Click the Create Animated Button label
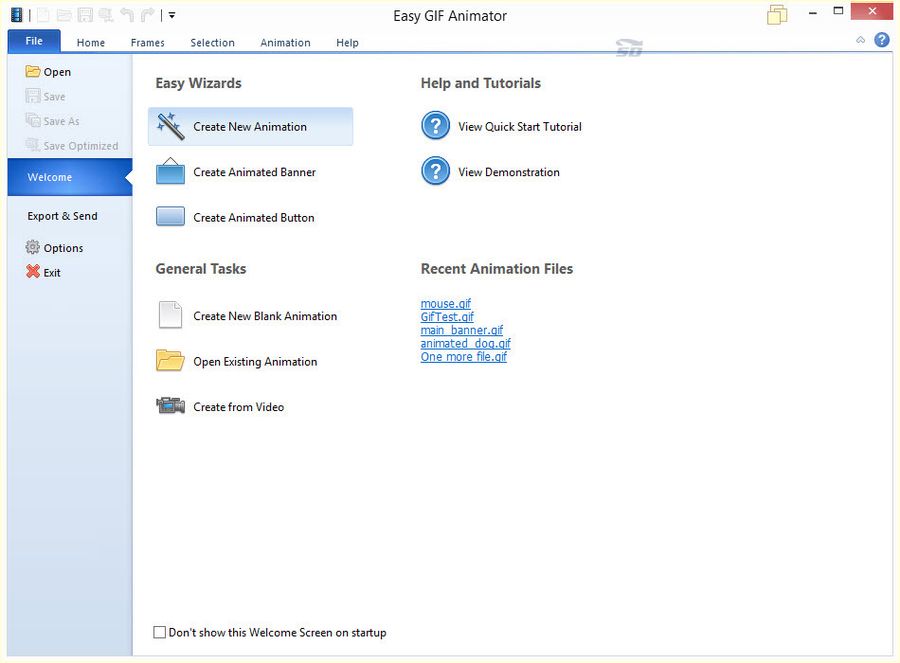 [x=254, y=218]
